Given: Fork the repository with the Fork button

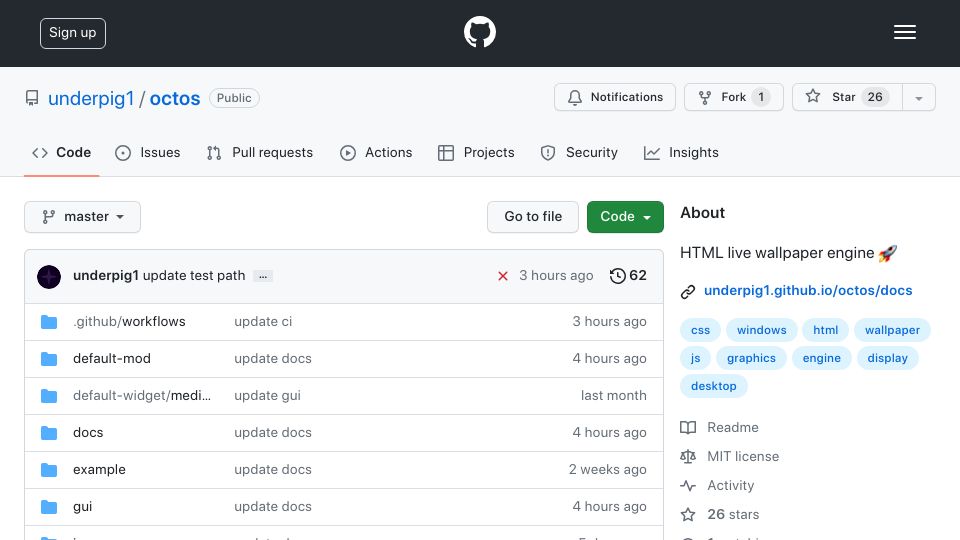Looking at the screenshot, I should (733, 97).
